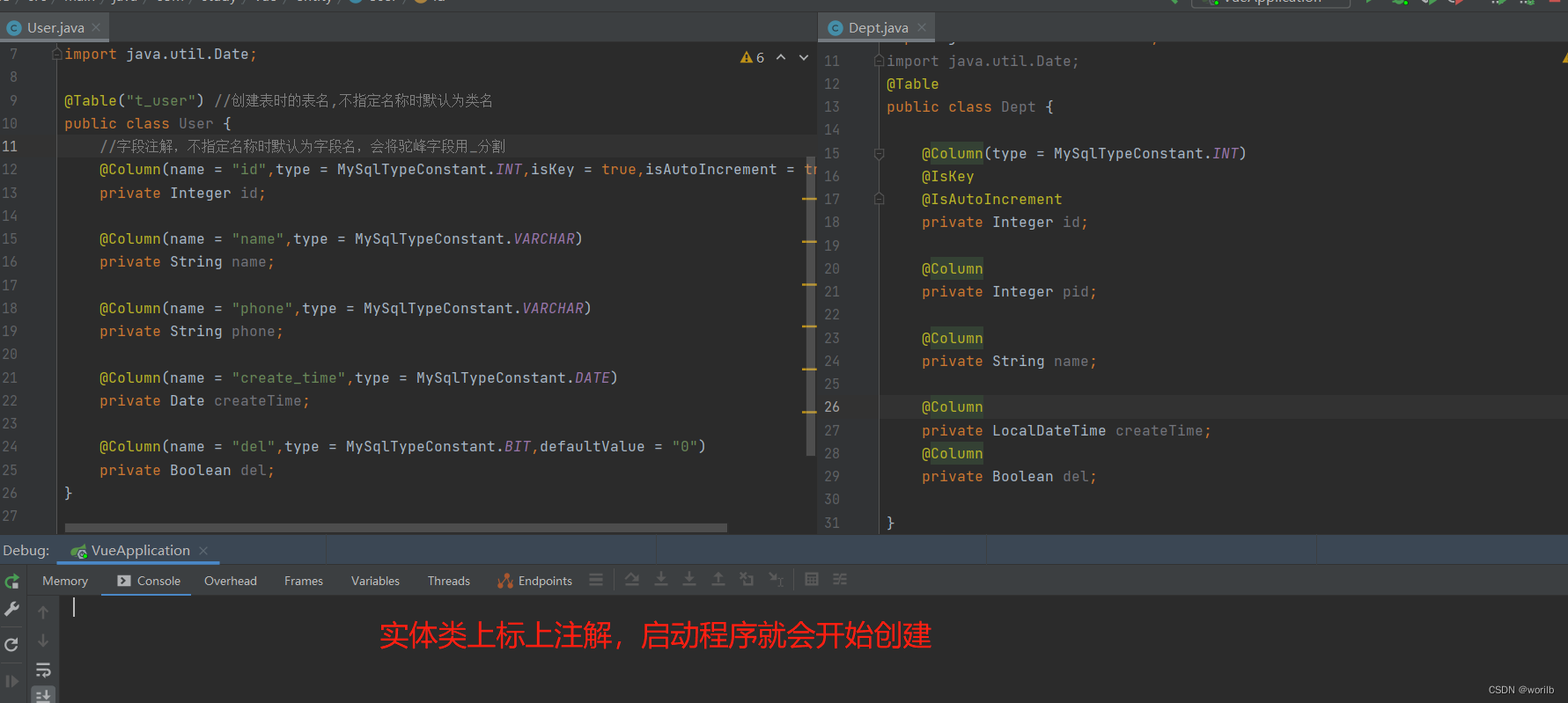
Task: Open the Threads tab
Action: click(x=449, y=581)
